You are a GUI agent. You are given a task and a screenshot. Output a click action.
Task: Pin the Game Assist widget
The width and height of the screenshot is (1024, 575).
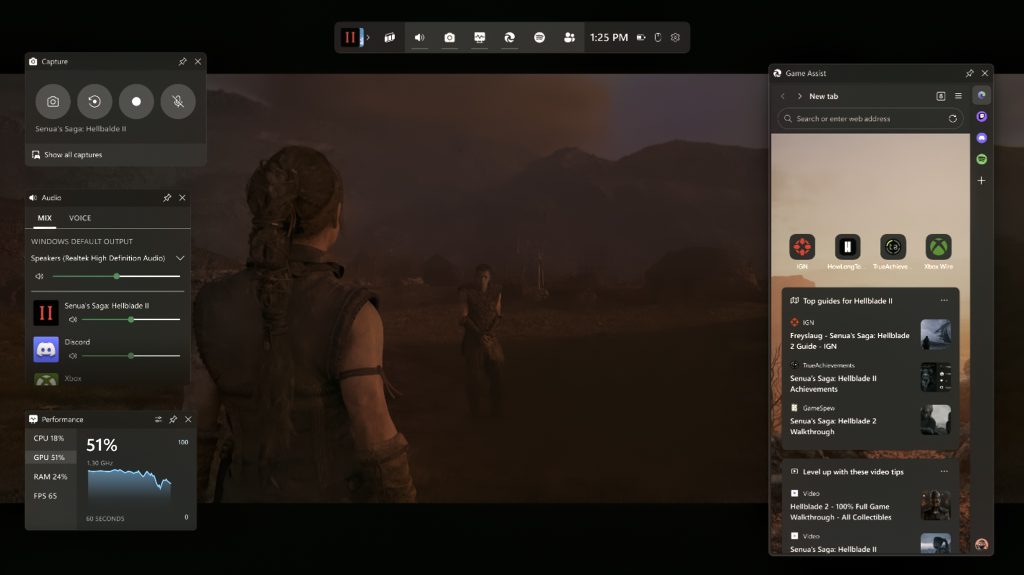click(x=970, y=73)
